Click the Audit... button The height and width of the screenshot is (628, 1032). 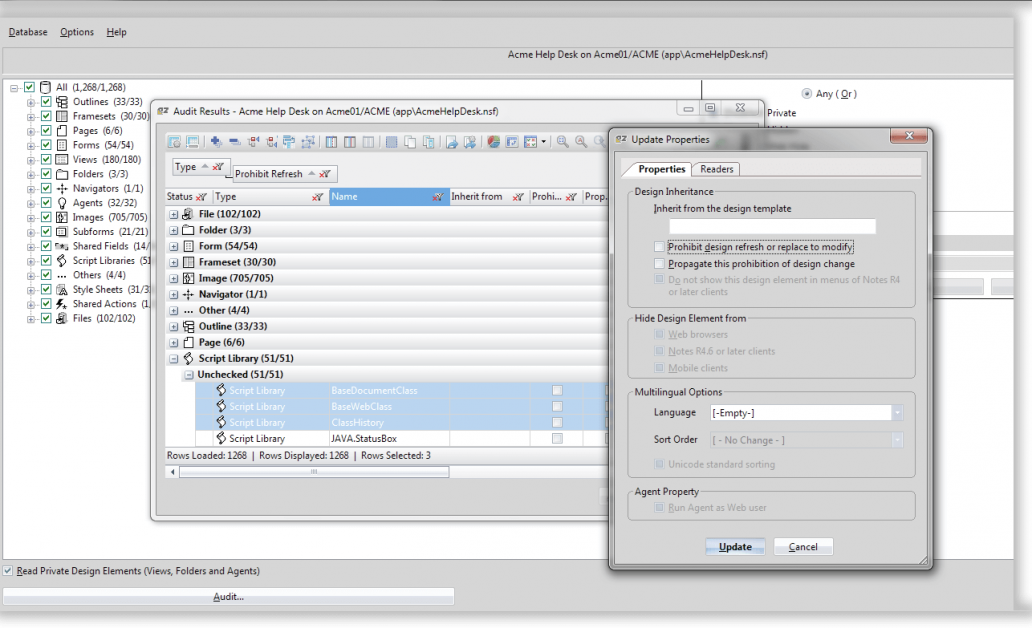pyautogui.click(x=228, y=597)
